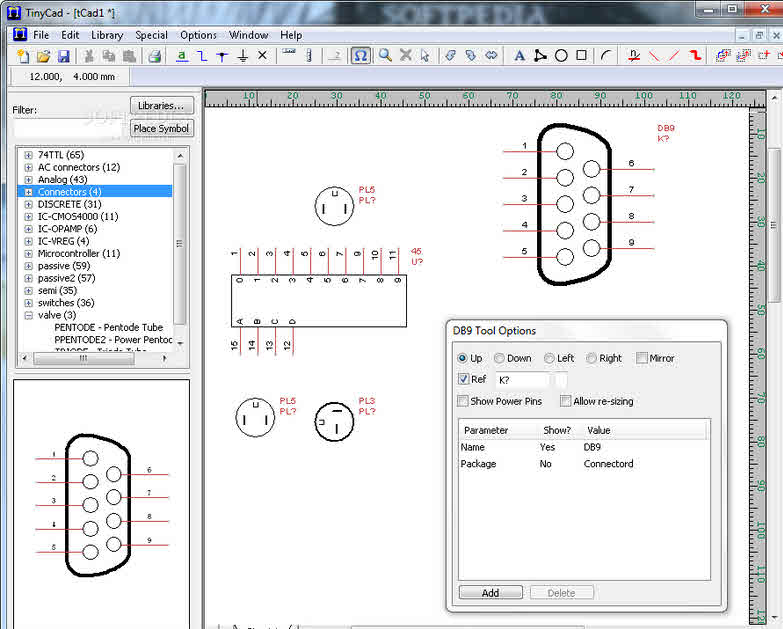Select the PPENTODE2 - Power Pentode entry
The image size is (783, 629).
[113, 340]
